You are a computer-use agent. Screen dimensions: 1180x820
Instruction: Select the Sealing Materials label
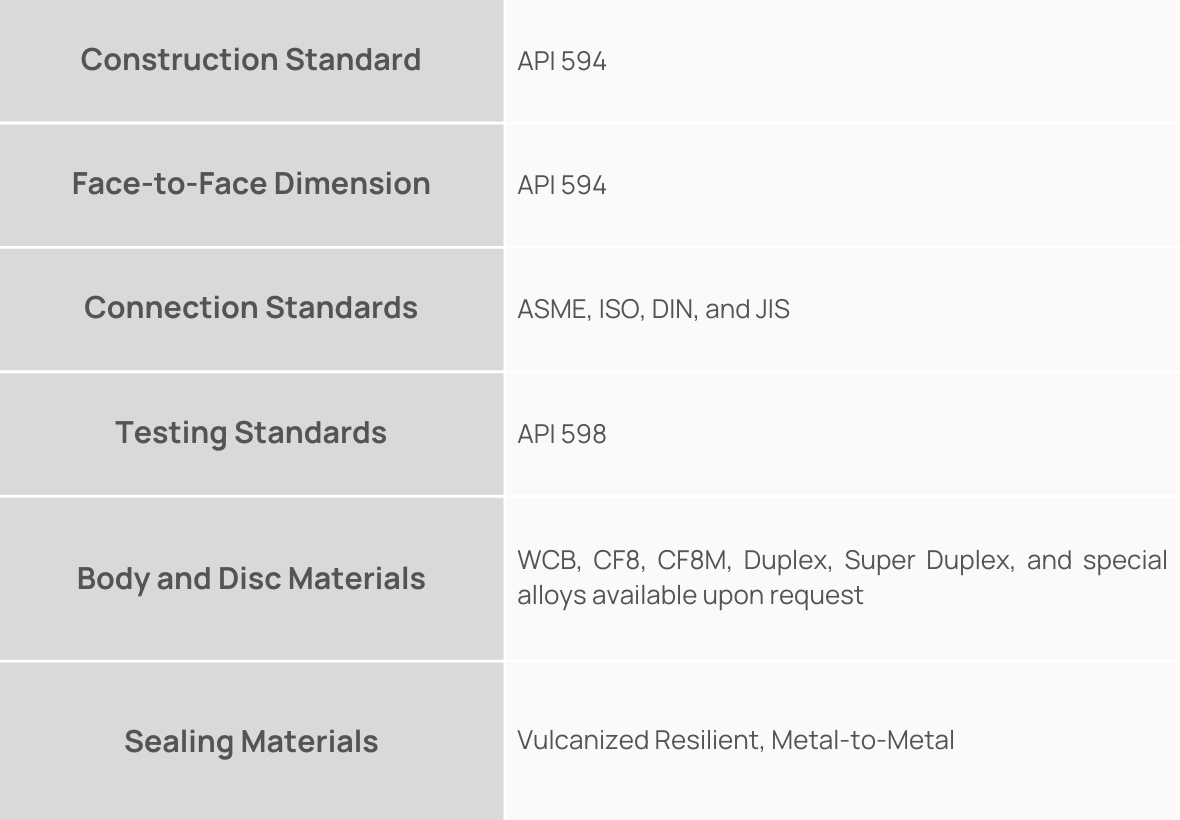[x=250, y=742]
